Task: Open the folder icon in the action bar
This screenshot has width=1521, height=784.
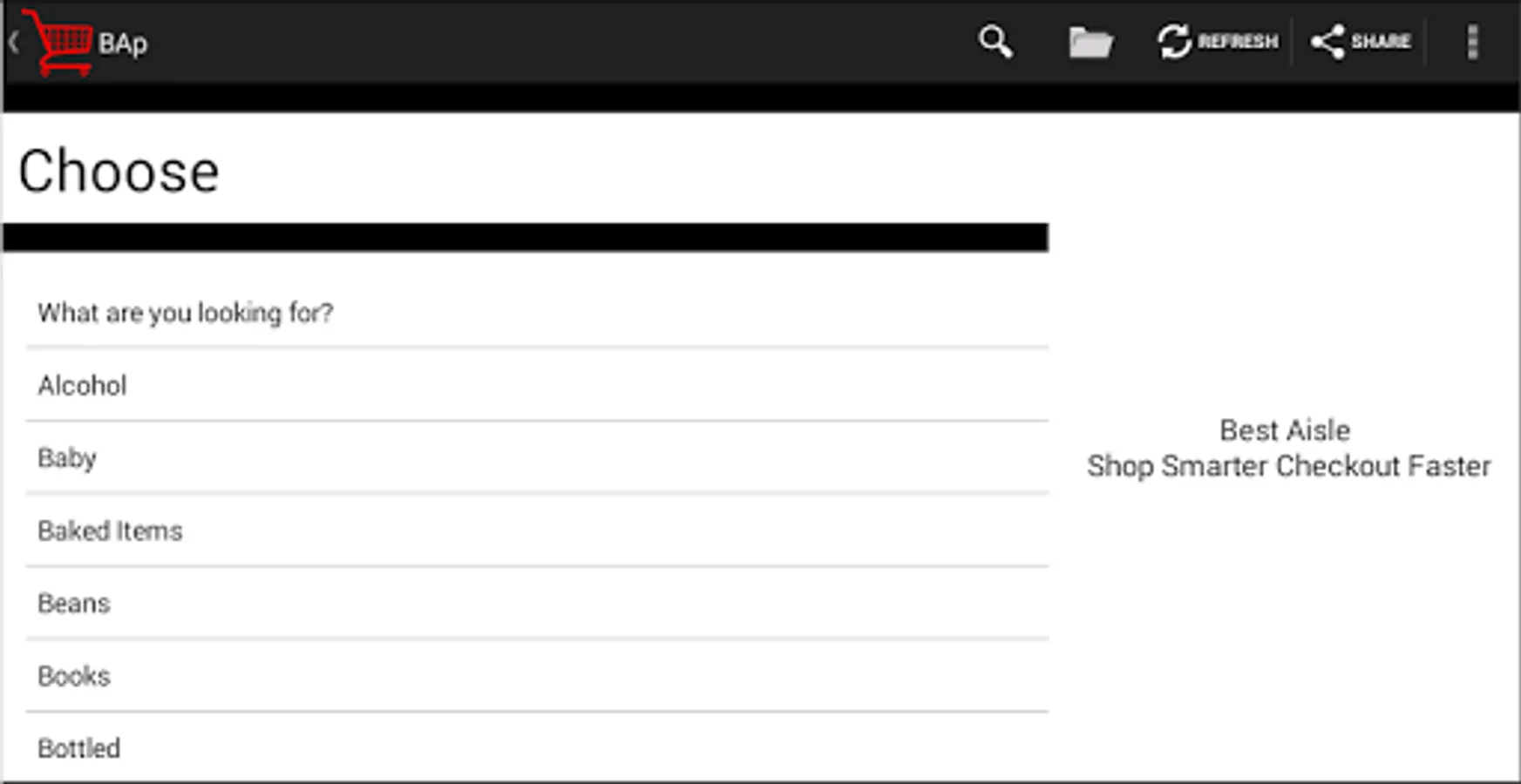Action: tap(1090, 42)
